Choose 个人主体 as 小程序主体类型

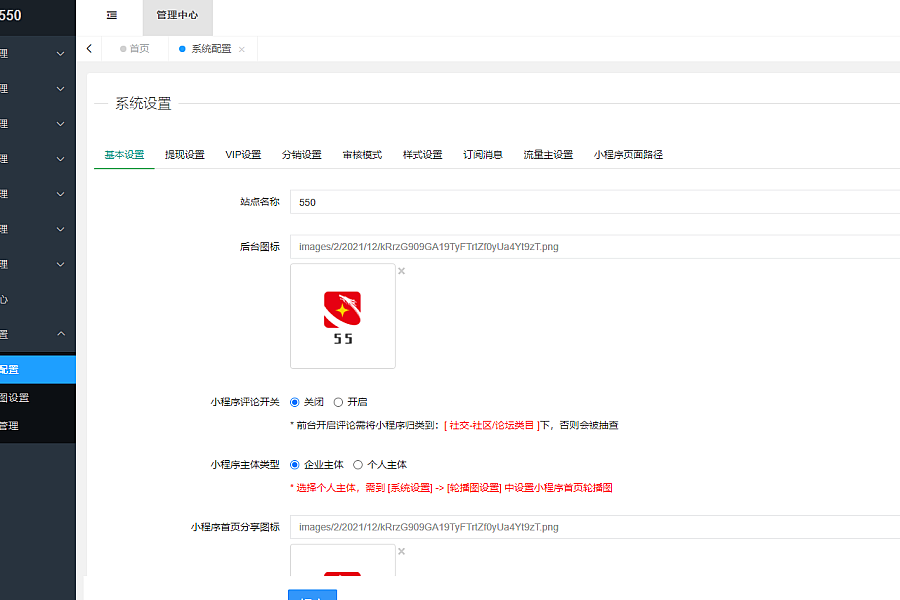358,464
